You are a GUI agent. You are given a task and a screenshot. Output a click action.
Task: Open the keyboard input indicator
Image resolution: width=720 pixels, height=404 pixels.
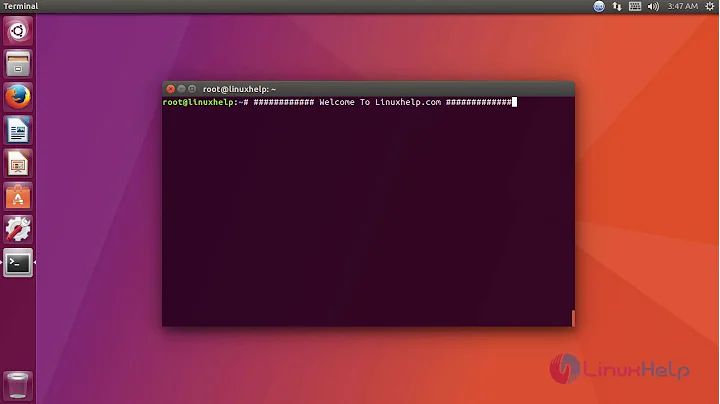(x=635, y=6)
